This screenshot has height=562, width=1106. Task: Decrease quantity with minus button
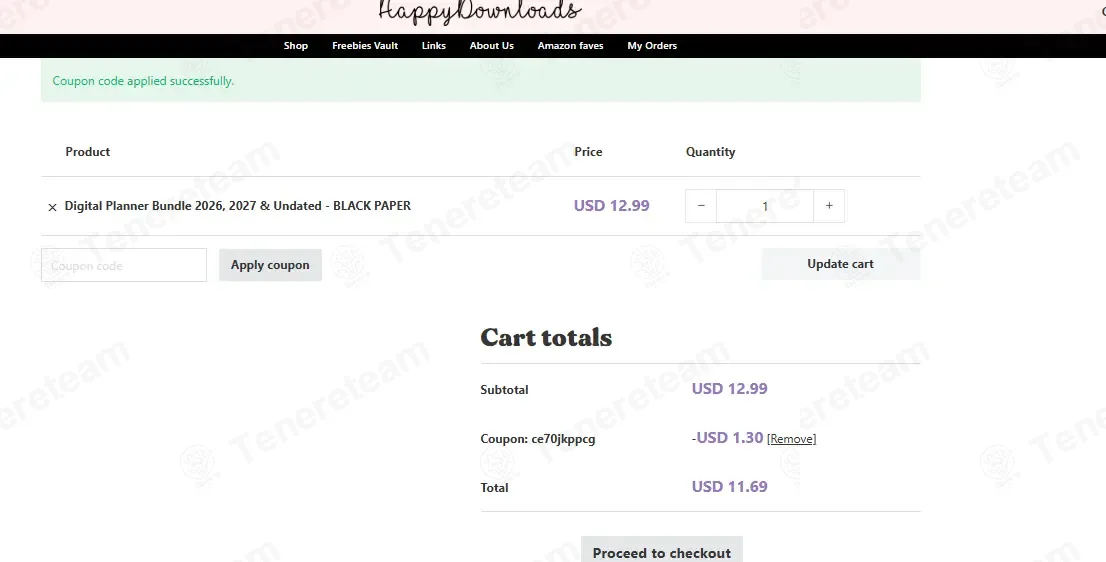[700, 206]
